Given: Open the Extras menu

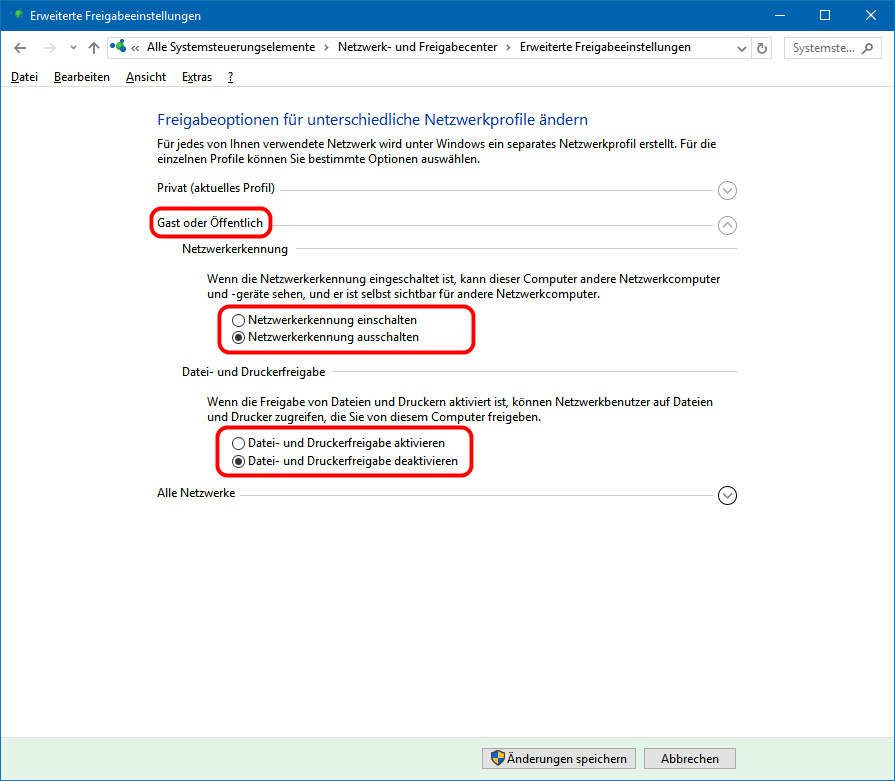Looking at the screenshot, I should [x=197, y=77].
